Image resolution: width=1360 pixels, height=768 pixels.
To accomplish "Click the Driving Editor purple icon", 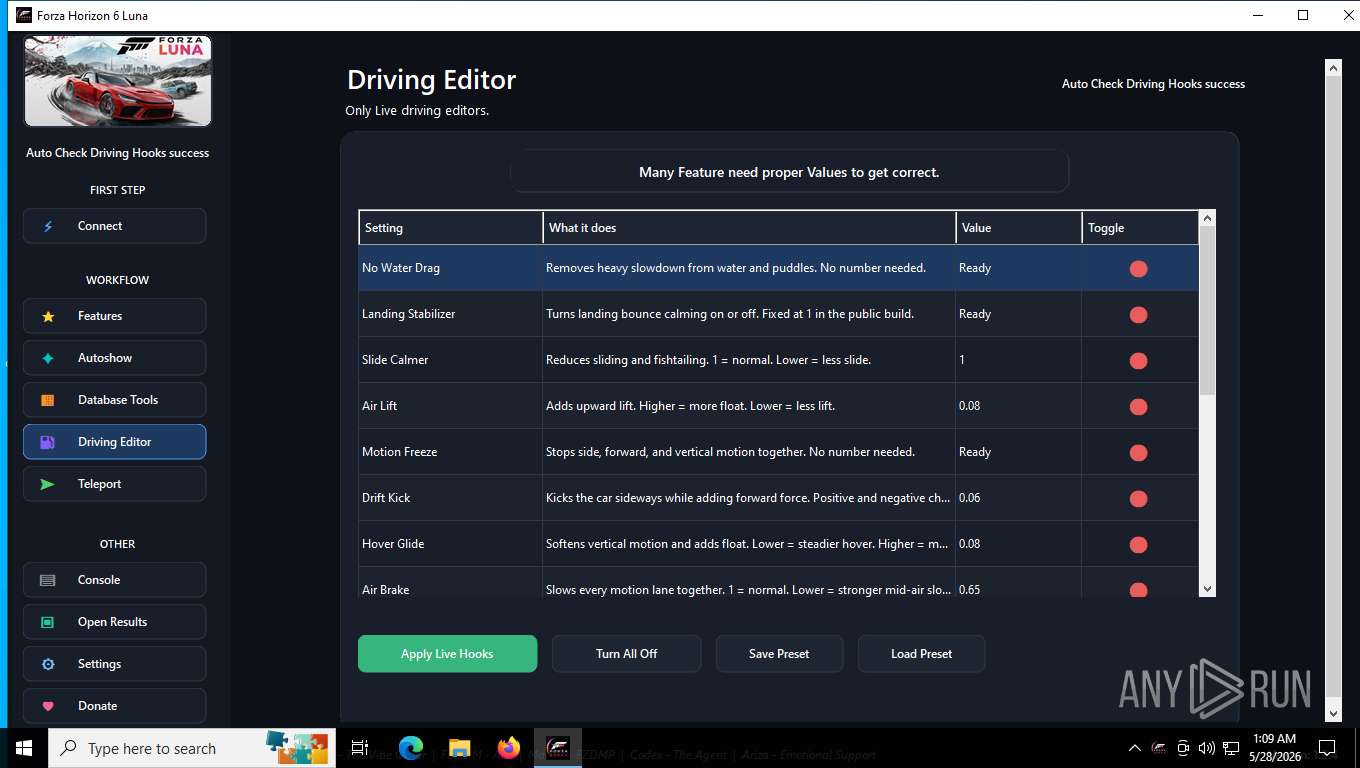I will click(x=48, y=442).
